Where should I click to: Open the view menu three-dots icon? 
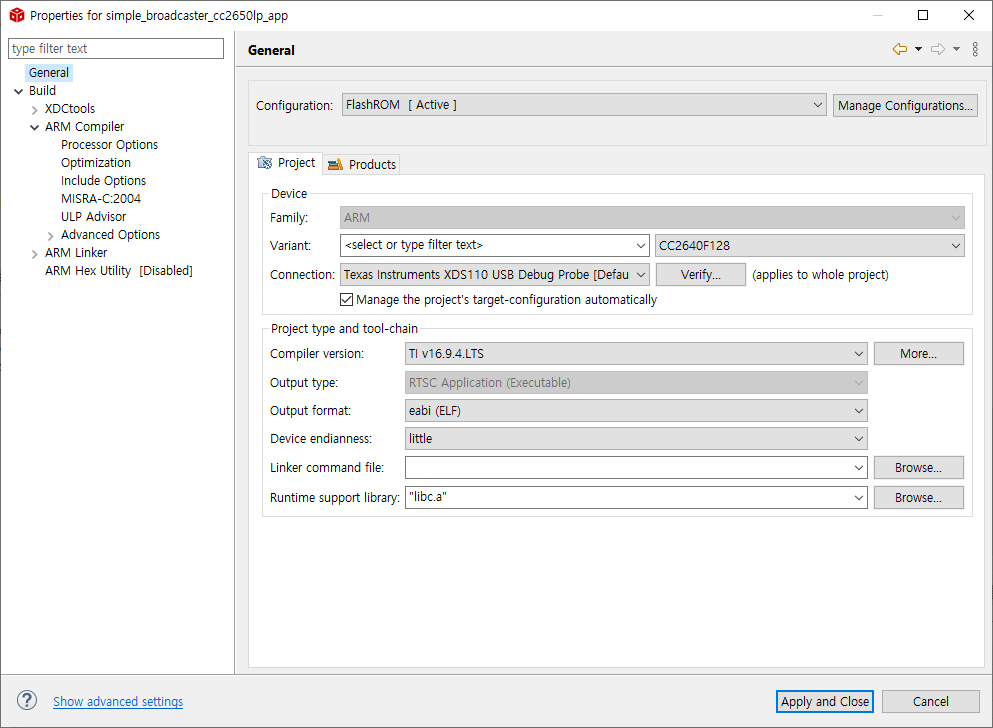pos(975,49)
